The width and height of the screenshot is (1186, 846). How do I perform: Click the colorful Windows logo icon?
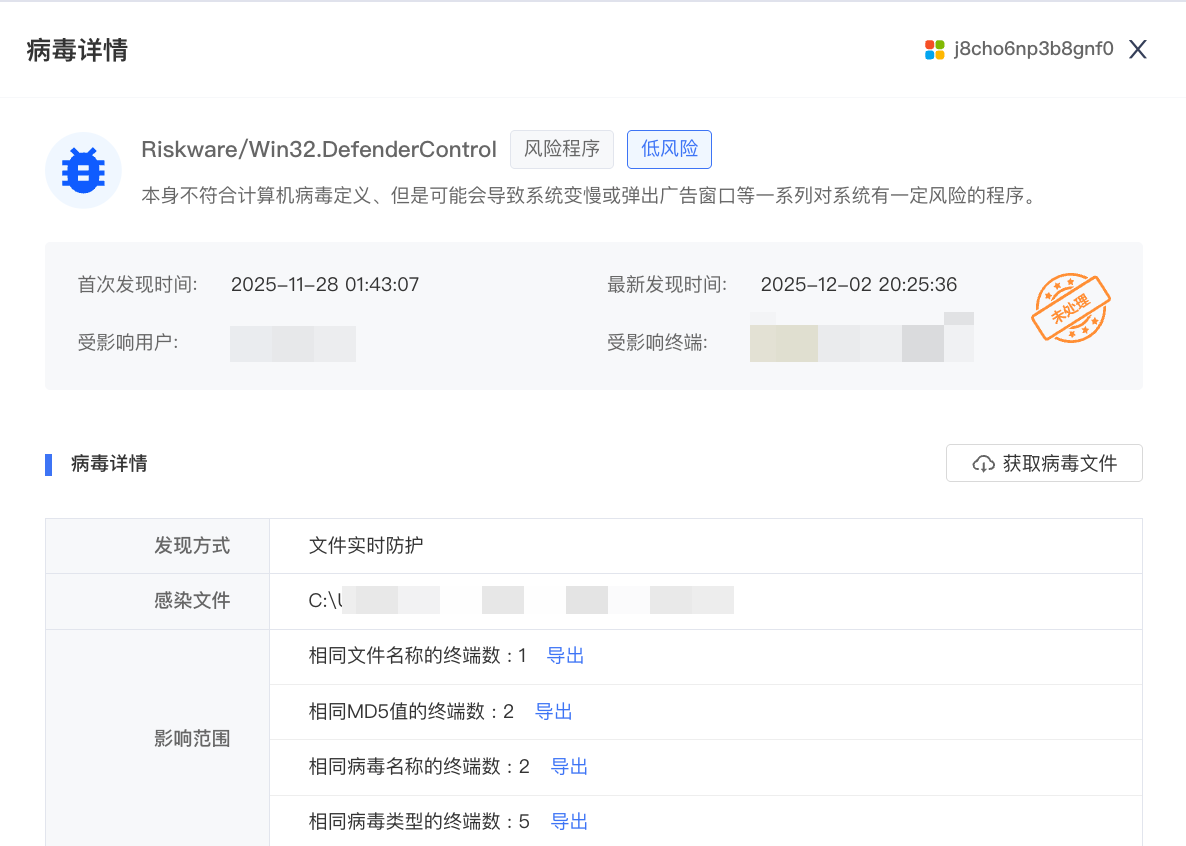tap(935, 50)
